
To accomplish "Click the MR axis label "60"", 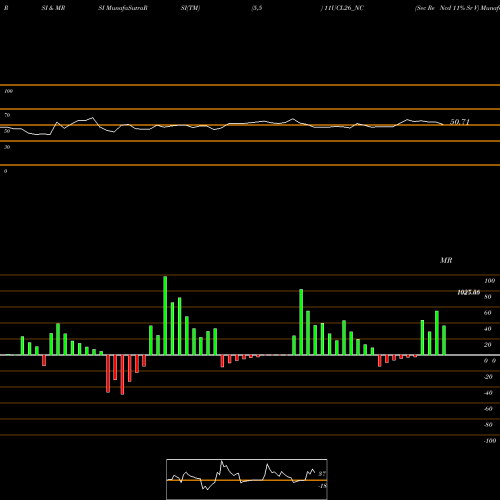I will 488,313.
